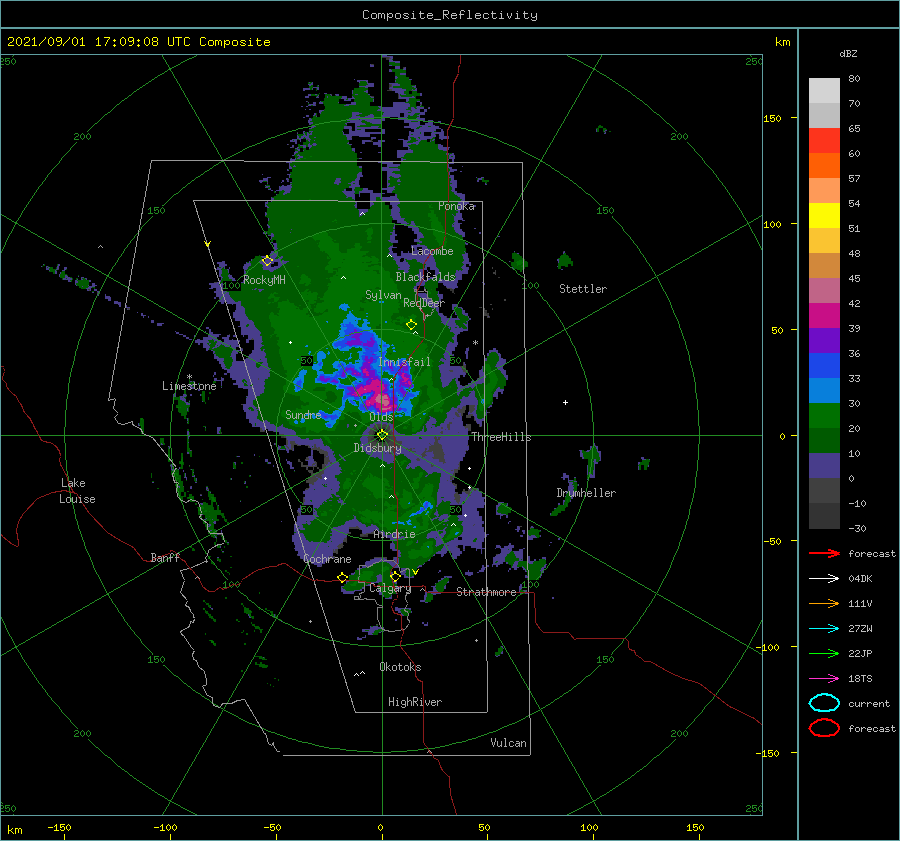
Task: Click the cyan 27ZW arrow symbol
Action: point(824,629)
